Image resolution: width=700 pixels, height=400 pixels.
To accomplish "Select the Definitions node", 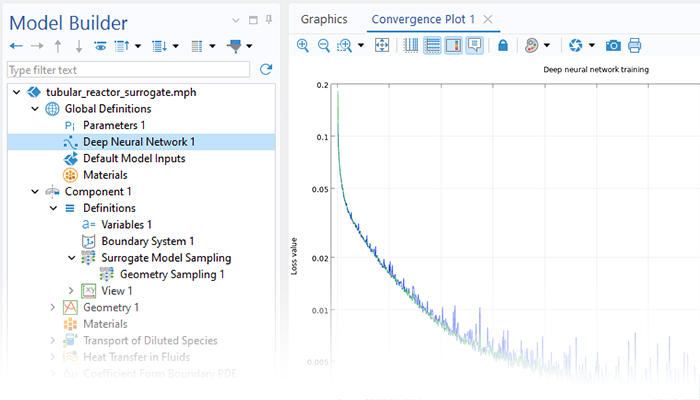I will [x=109, y=208].
